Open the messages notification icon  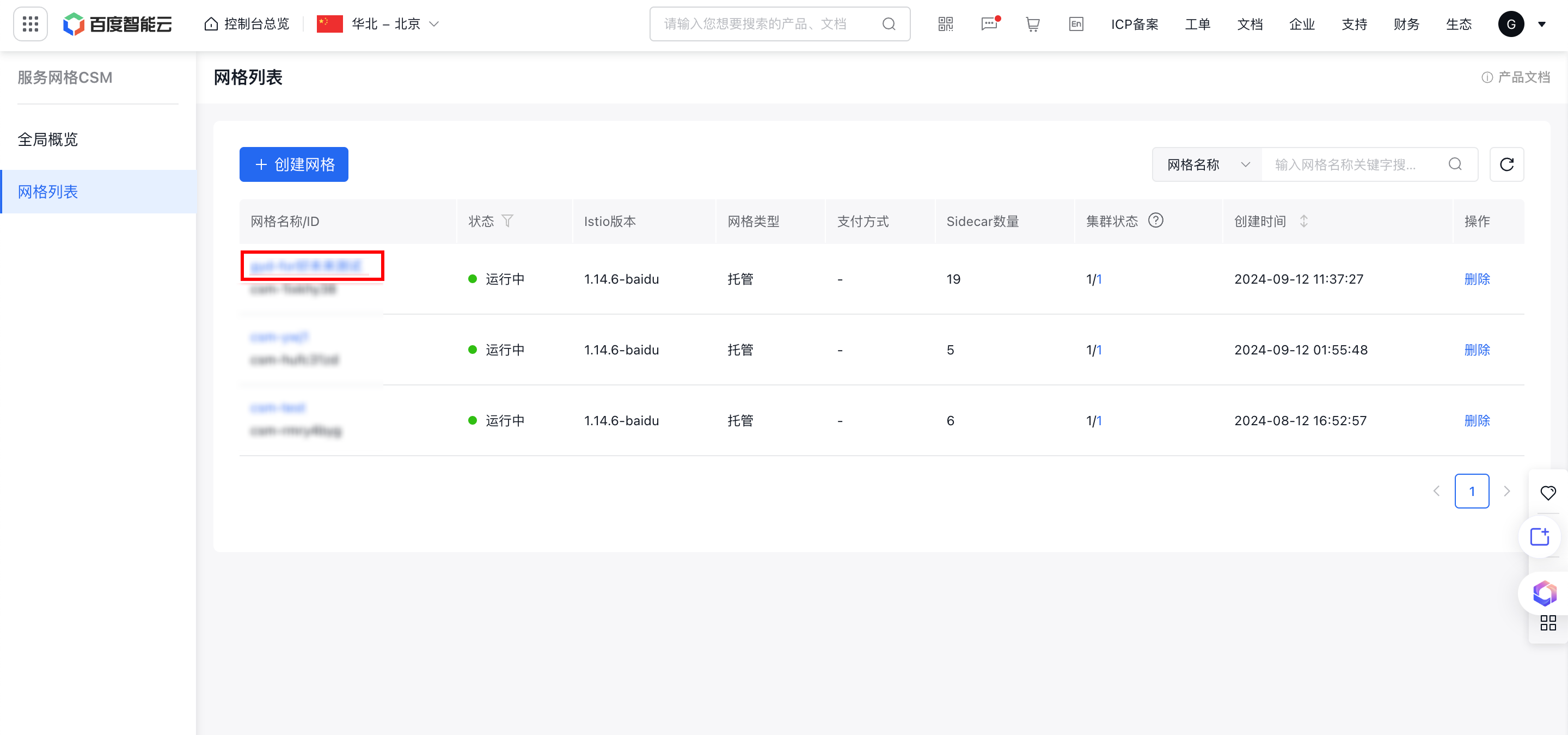click(x=989, y=24)
